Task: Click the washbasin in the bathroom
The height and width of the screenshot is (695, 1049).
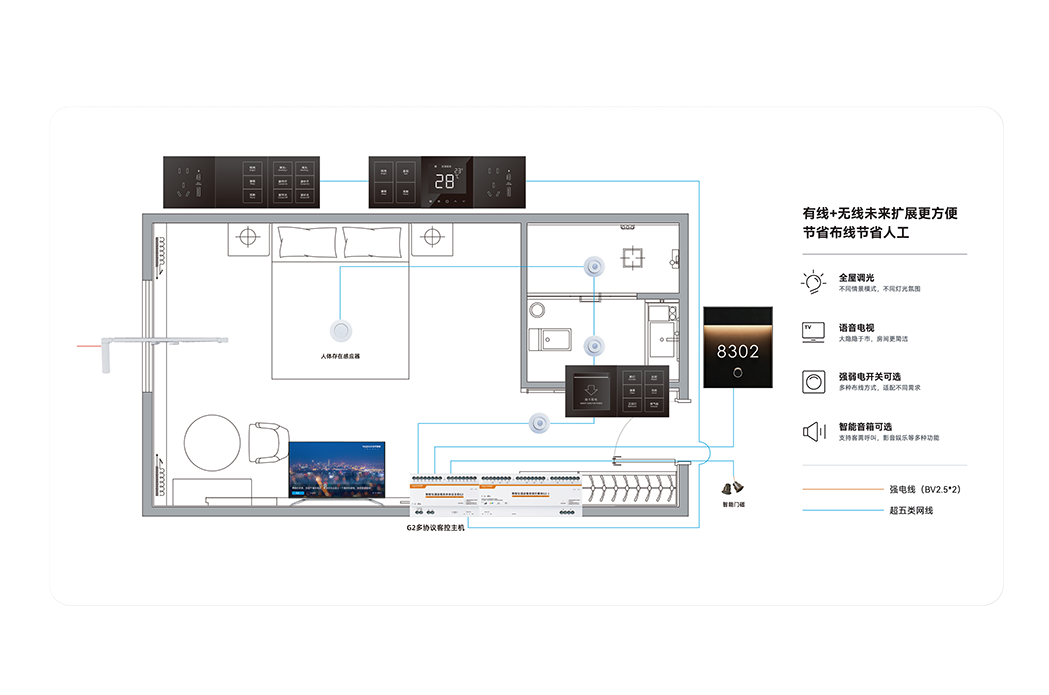Action: (662, 339)
